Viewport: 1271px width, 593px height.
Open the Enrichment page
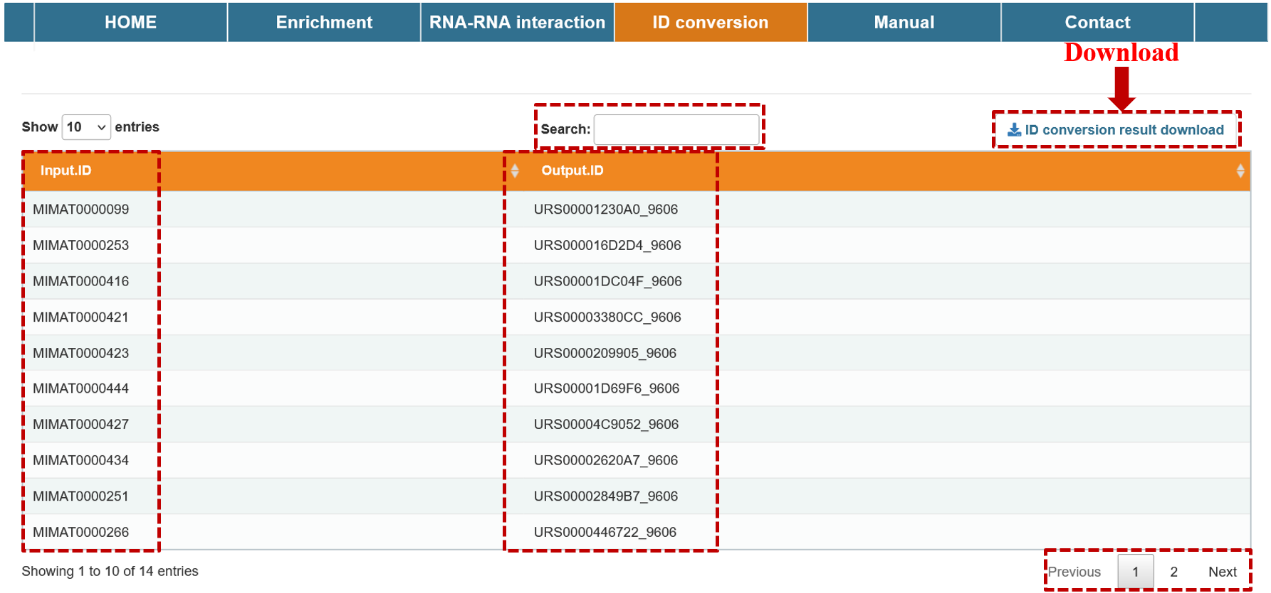pos(323,21)
